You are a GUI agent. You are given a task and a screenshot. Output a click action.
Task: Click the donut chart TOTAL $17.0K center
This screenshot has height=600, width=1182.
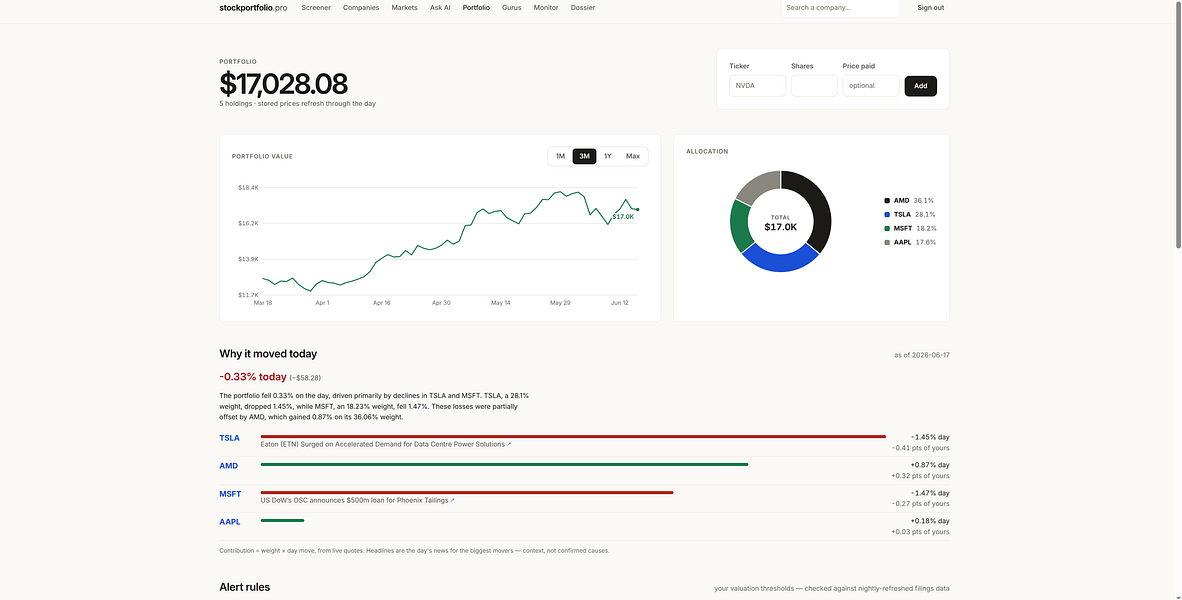tap(780, 222)
